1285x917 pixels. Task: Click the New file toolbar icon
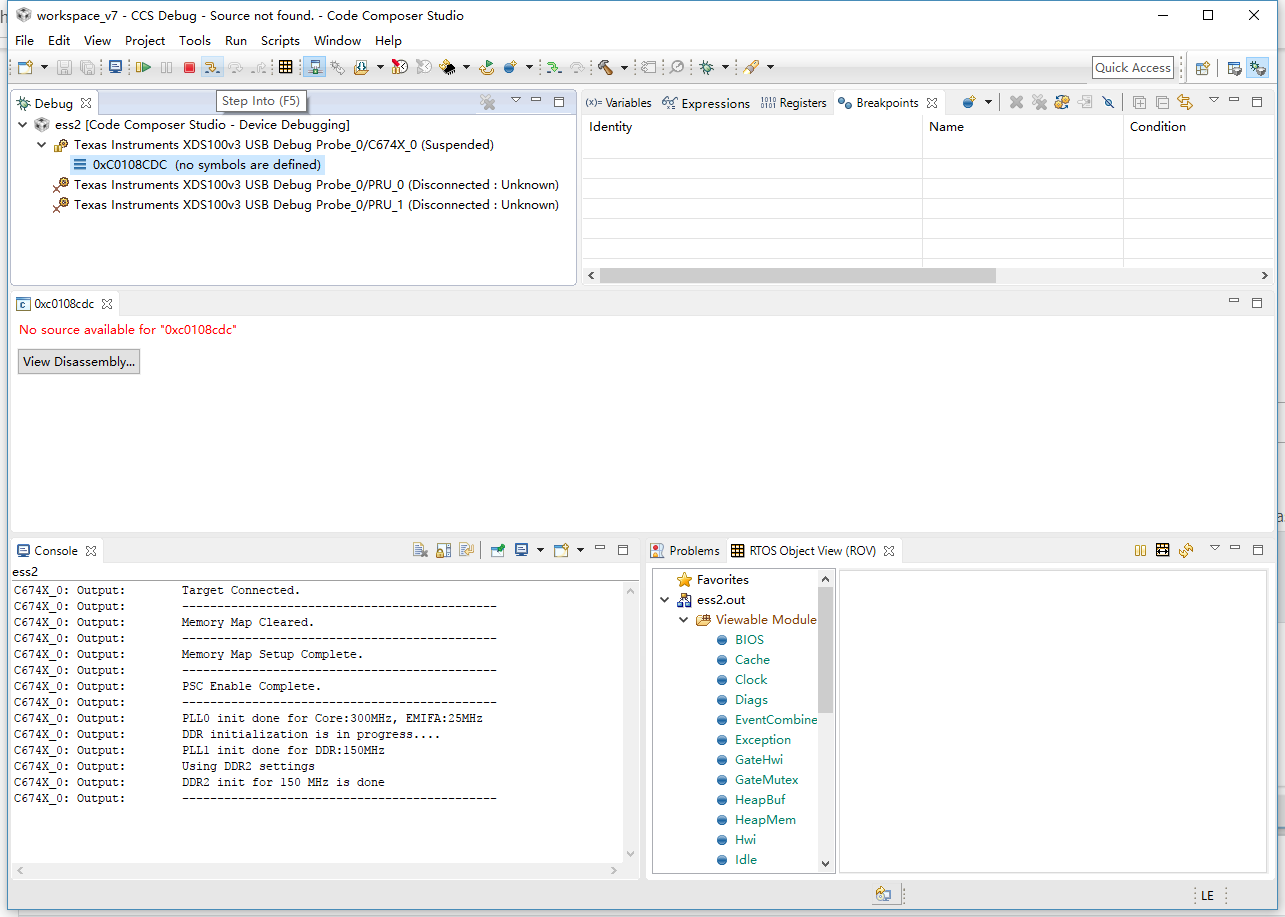point(25,67)
